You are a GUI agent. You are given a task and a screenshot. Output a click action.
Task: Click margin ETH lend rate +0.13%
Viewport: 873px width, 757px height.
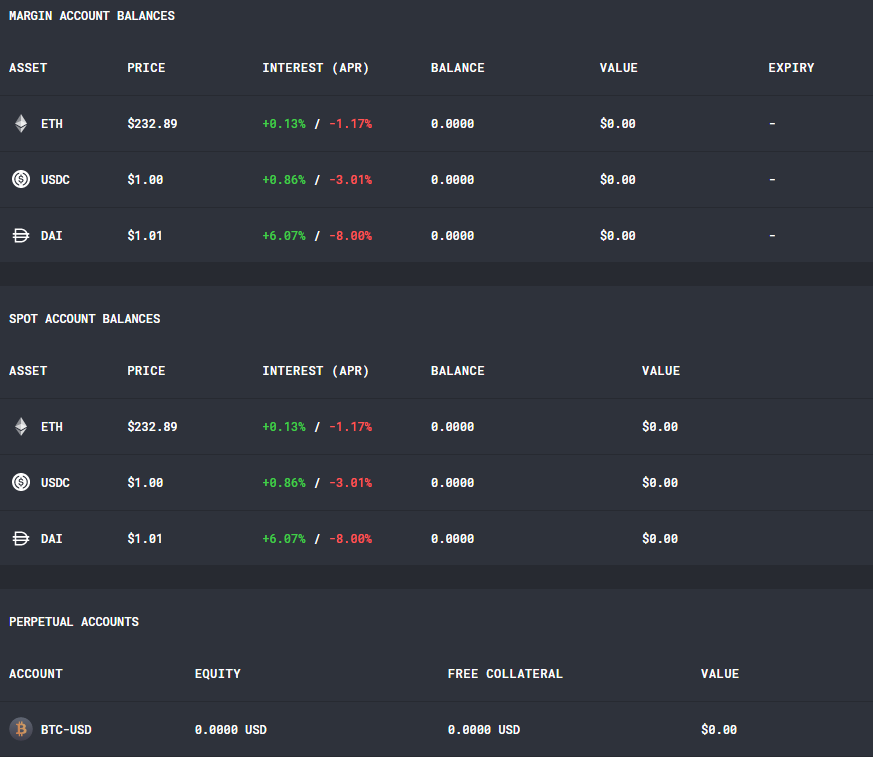click(x=284, y=124)
